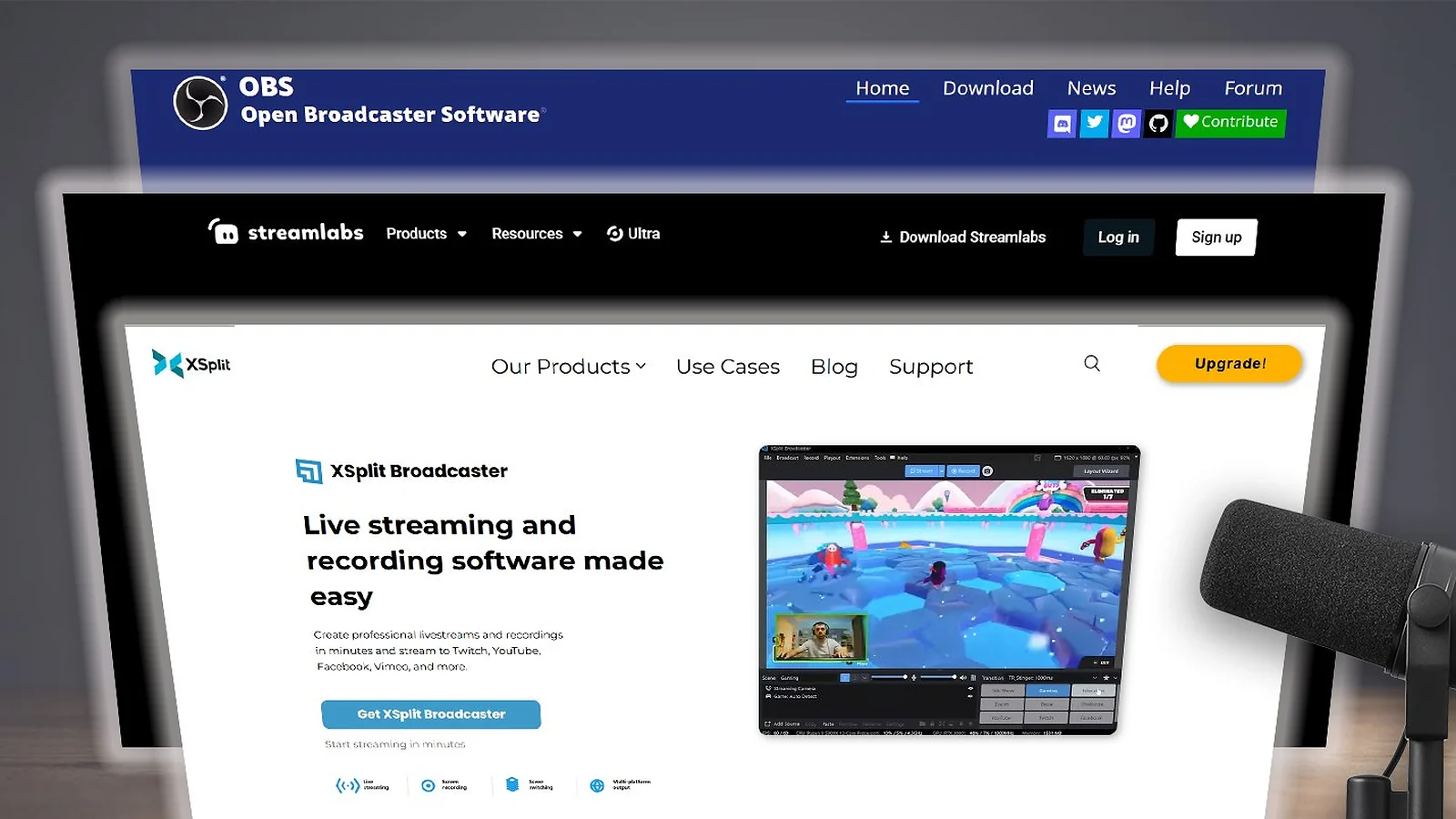Open the XSplit Support page
The height and width of the screenshot is (819, 1456).
click(931, 367)
